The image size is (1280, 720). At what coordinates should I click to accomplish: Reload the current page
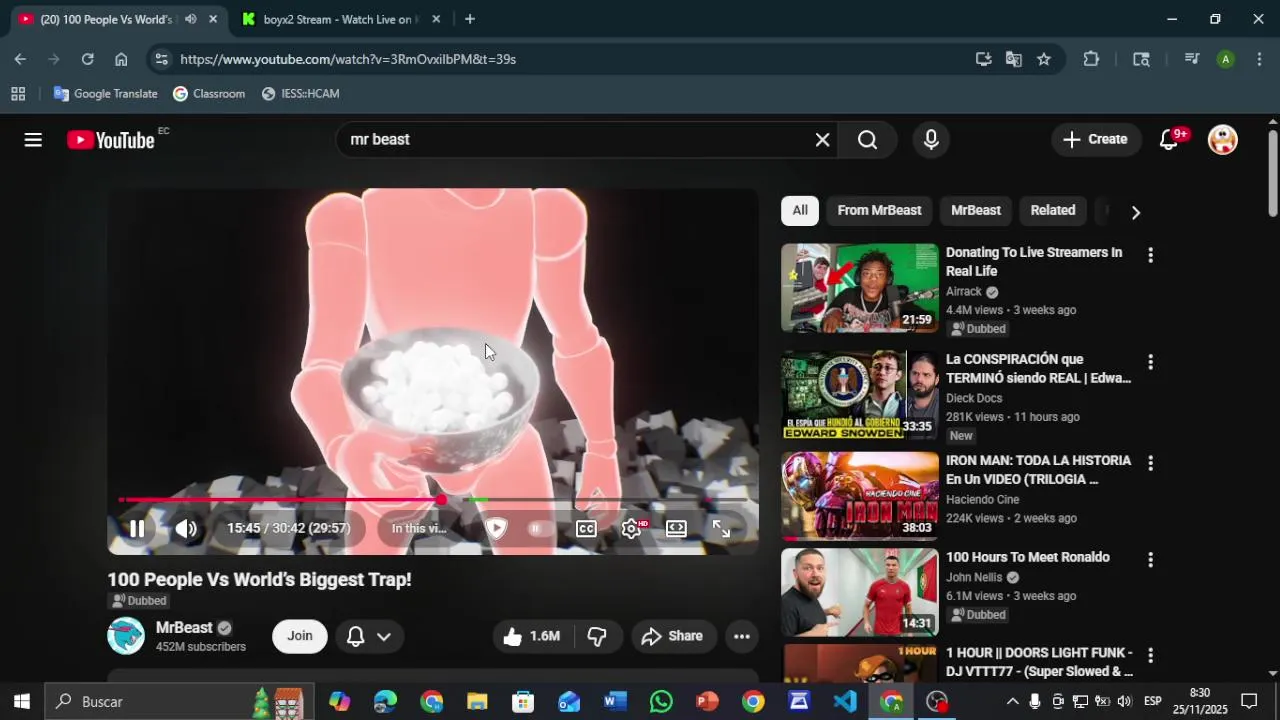click(x=87, y=59)
